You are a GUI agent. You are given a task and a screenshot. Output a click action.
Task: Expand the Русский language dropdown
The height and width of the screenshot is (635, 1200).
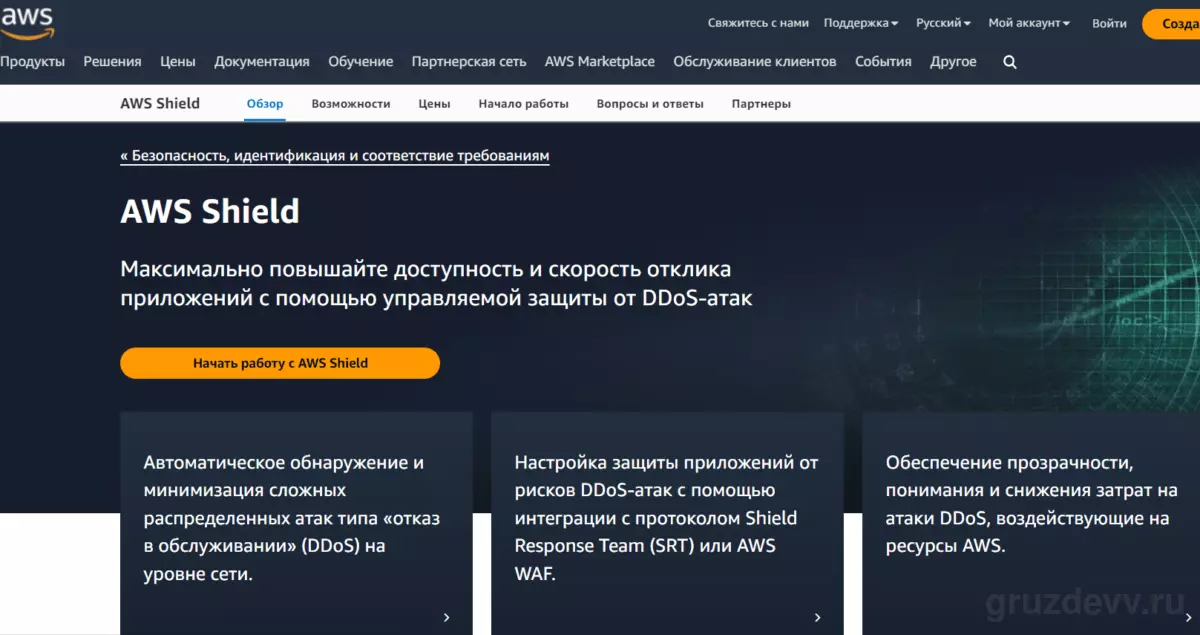(944, 23)
